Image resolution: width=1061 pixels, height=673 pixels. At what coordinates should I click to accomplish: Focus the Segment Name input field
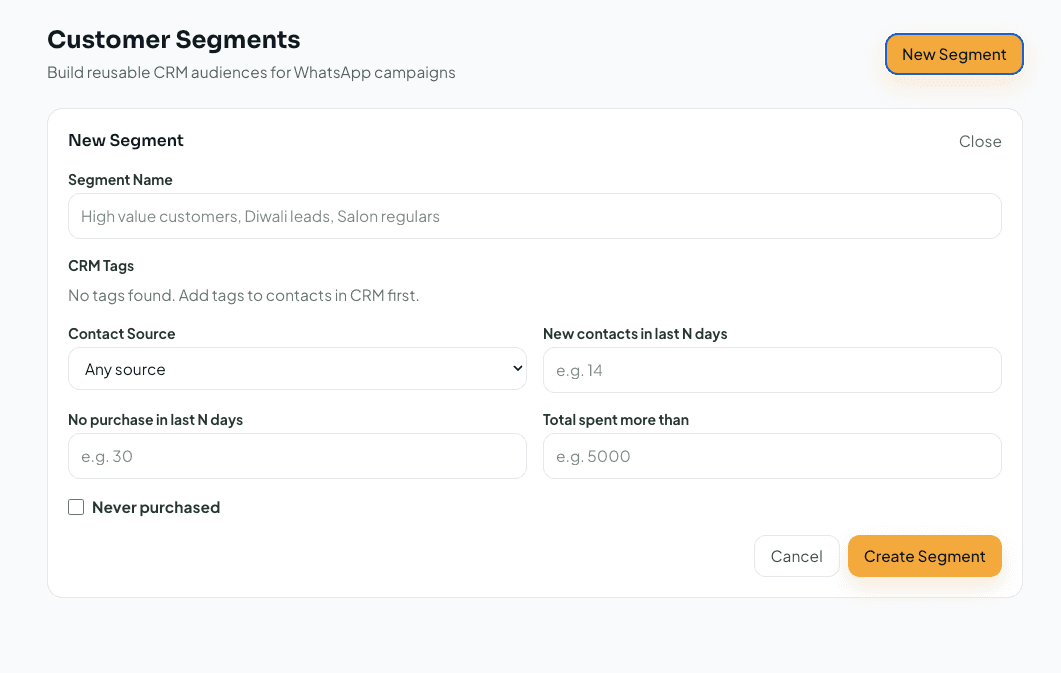tap(535, 216)
